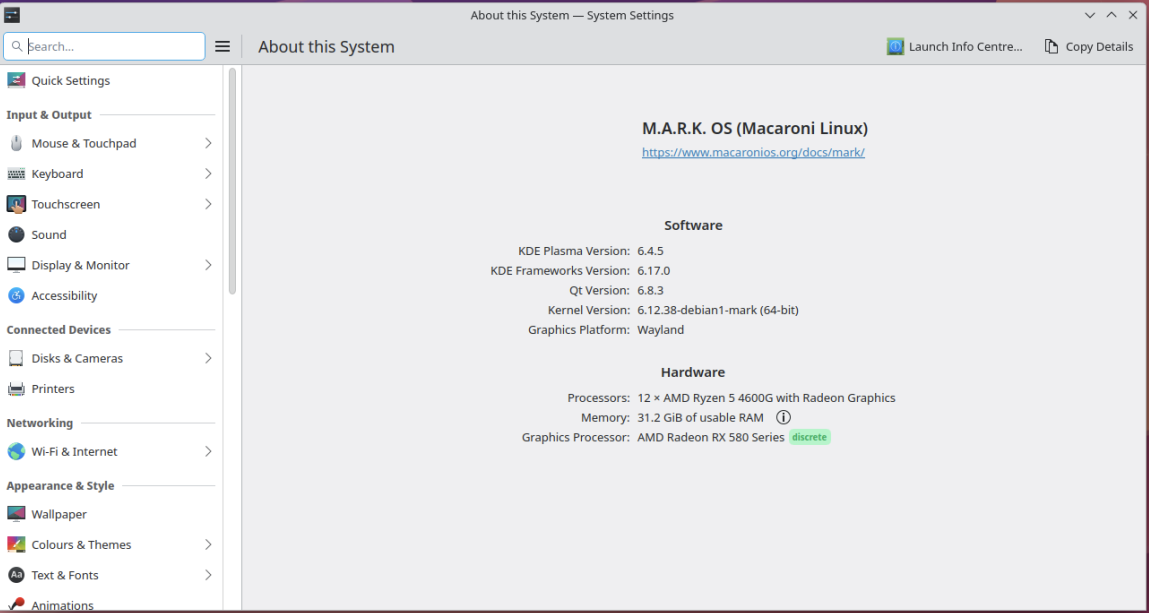This screenshot has width=1149, height=613.
Task: Expand the Wi-Fi & Internet chevron
Action: 208,452
